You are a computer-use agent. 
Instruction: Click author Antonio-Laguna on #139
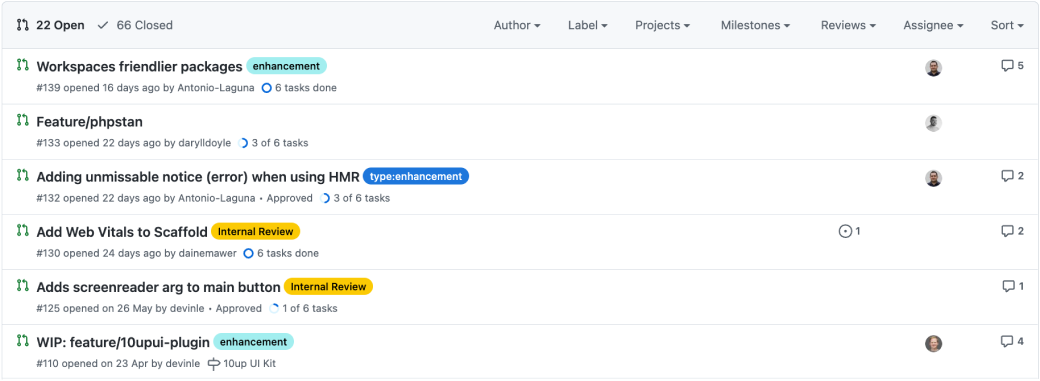pos(216,88)
